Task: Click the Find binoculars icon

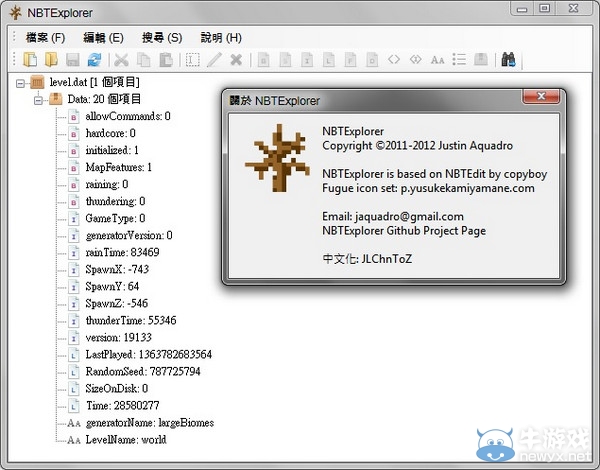Action: [x=508, y=60]
